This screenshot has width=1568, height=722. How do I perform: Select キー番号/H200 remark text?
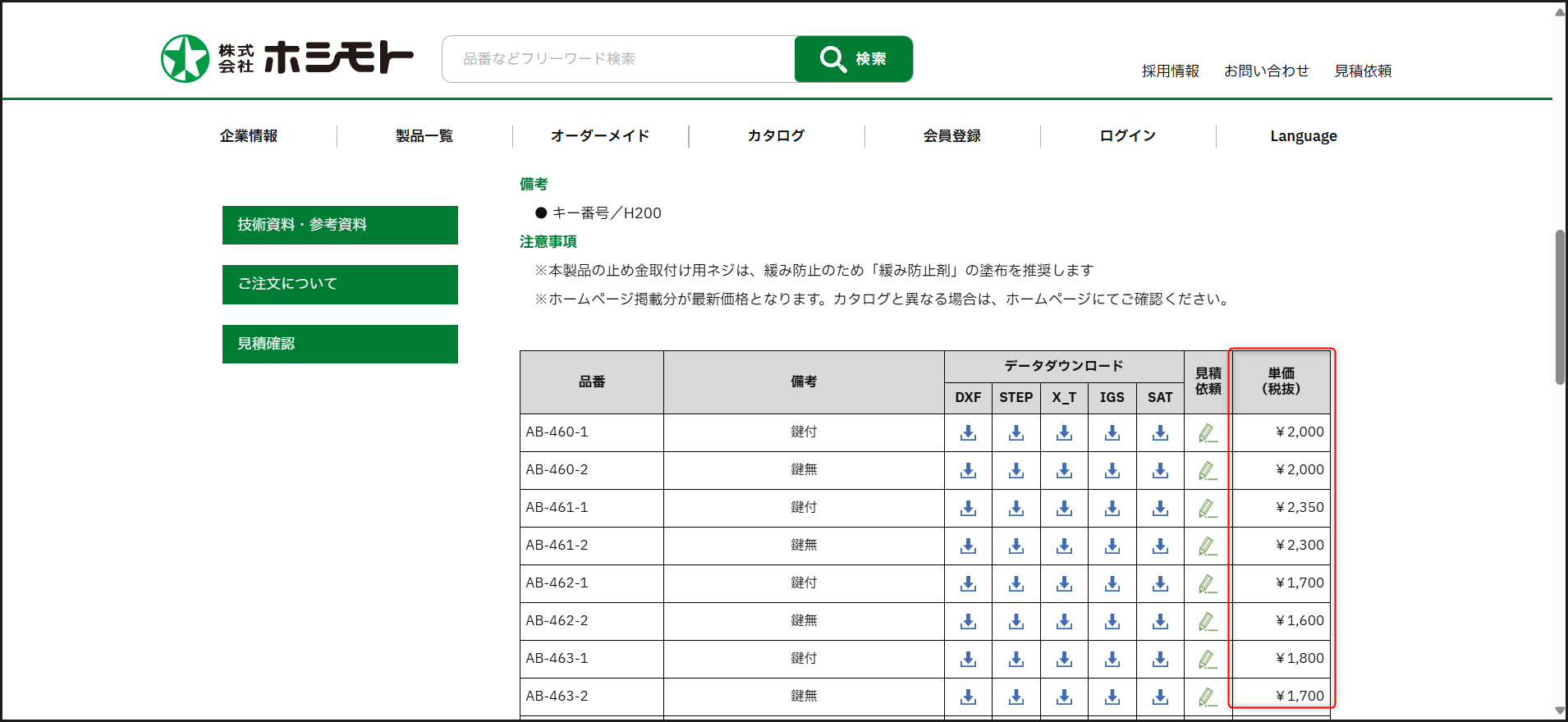[x=607, y=213]
